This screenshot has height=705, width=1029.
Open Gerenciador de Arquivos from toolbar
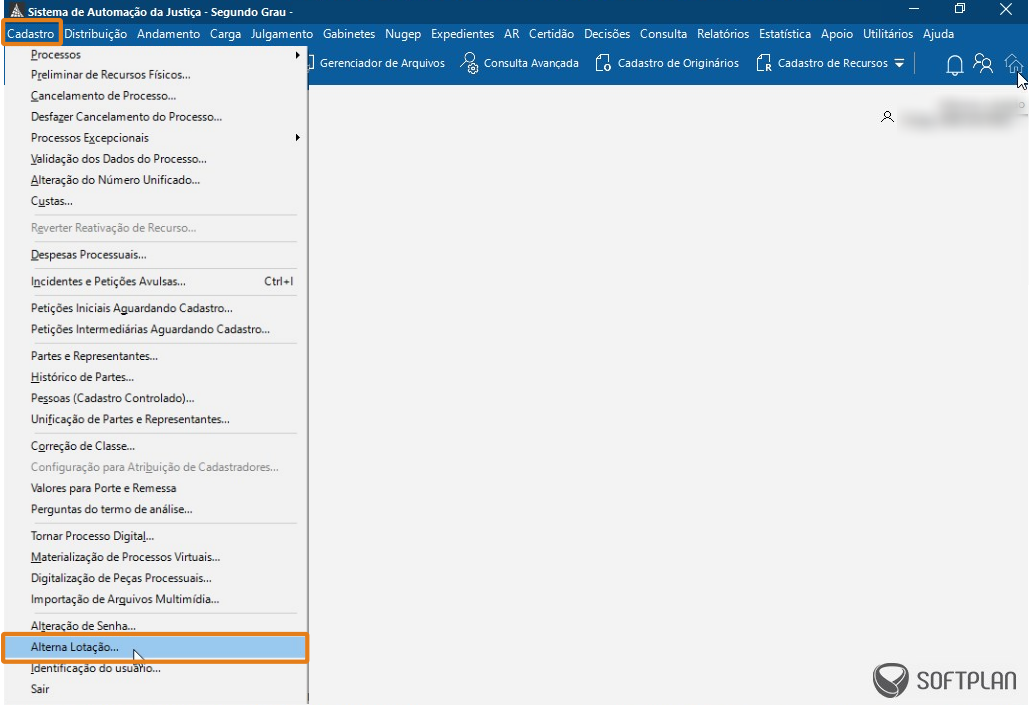click(x=382, y=63)
